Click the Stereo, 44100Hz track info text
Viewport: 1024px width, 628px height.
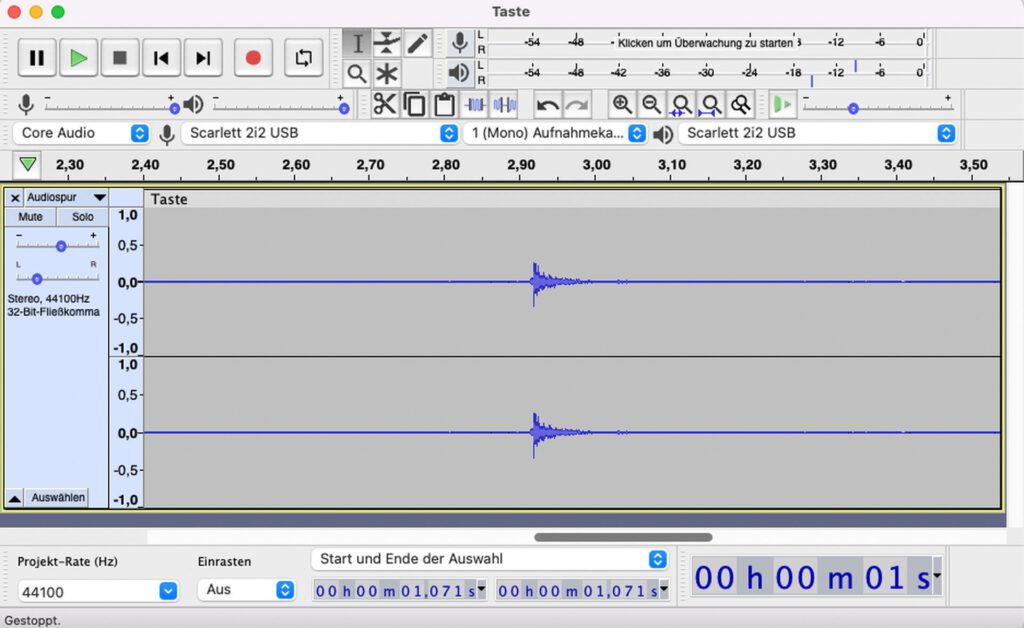49,299
